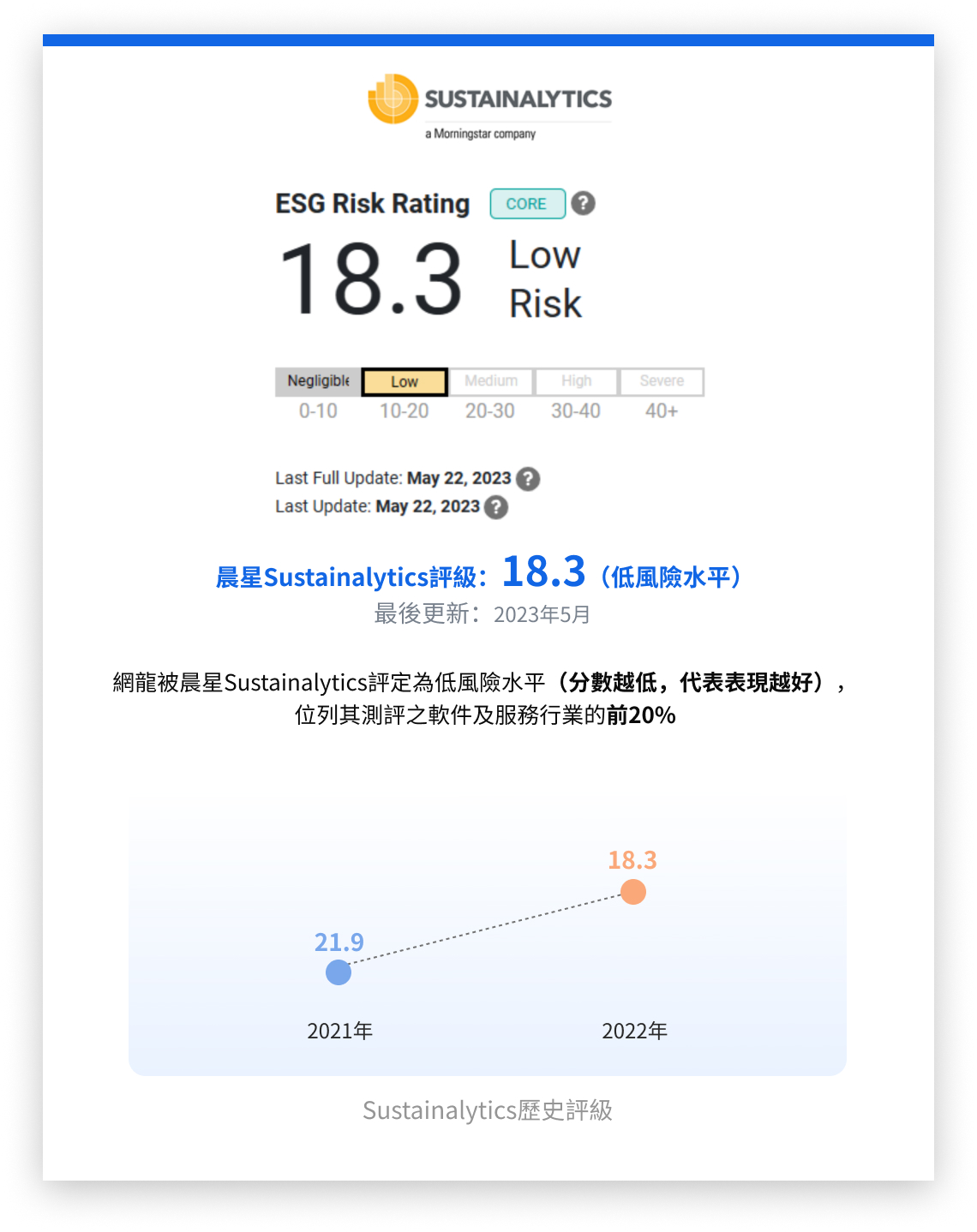Click 'a Morningstar company' tagline
The image size is (977, 1232).
480,134
